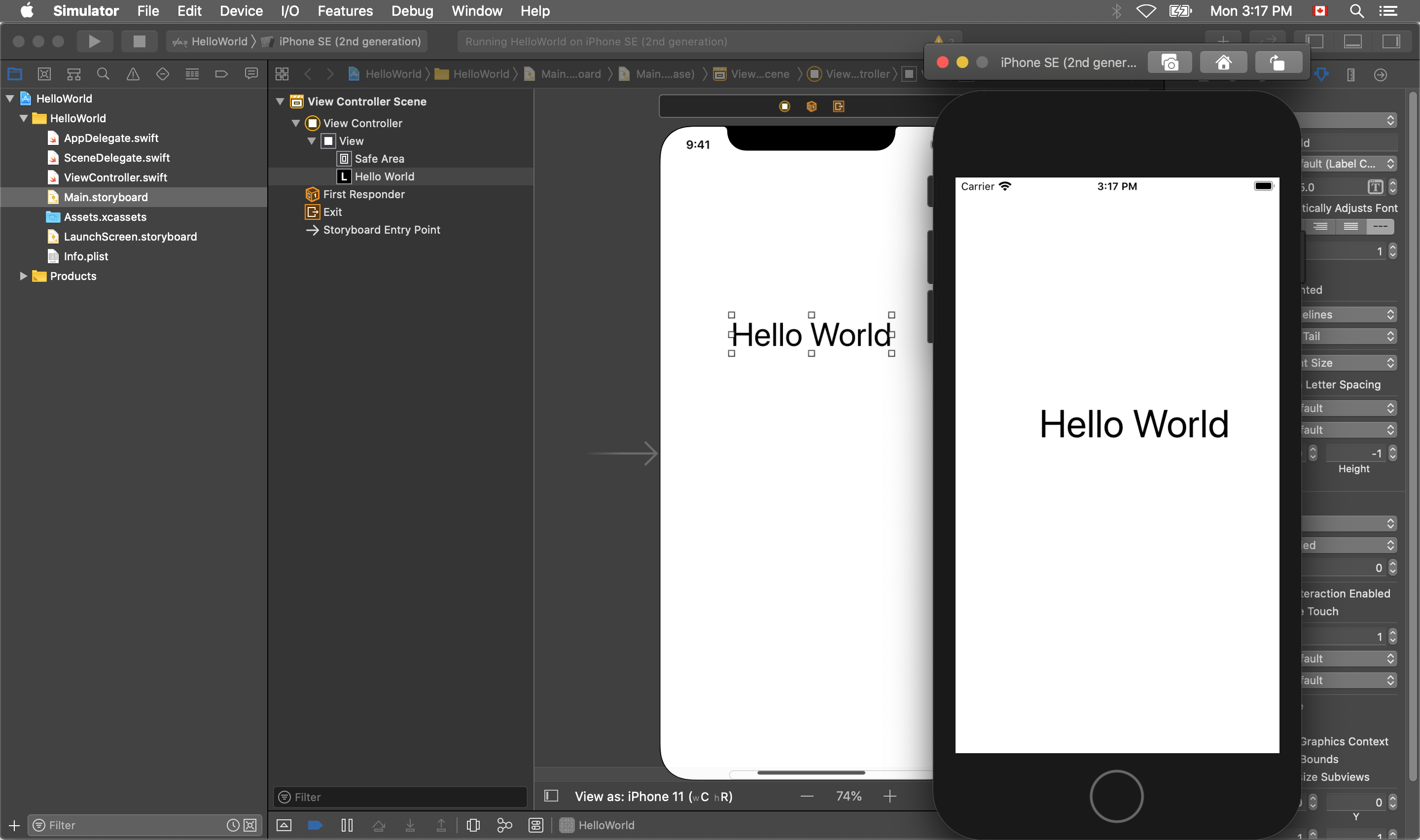This screenshot has width=1420, height=840.
Task: Click the zoom in plus beside 74%
Action: click(x=889, y=797)
